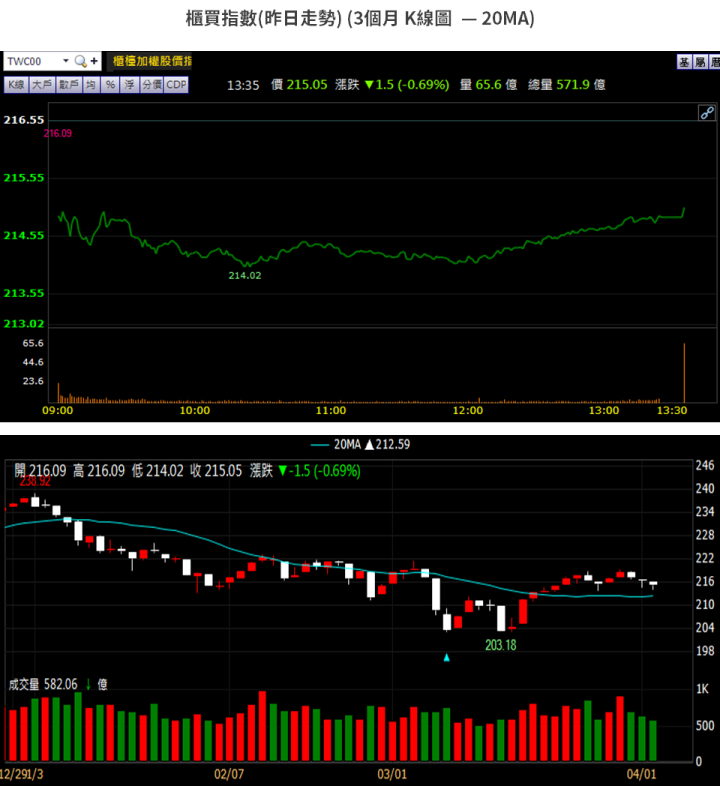
Task: Click the cyan up-arrow marker below the candlesticks
Action: [447, 657]
